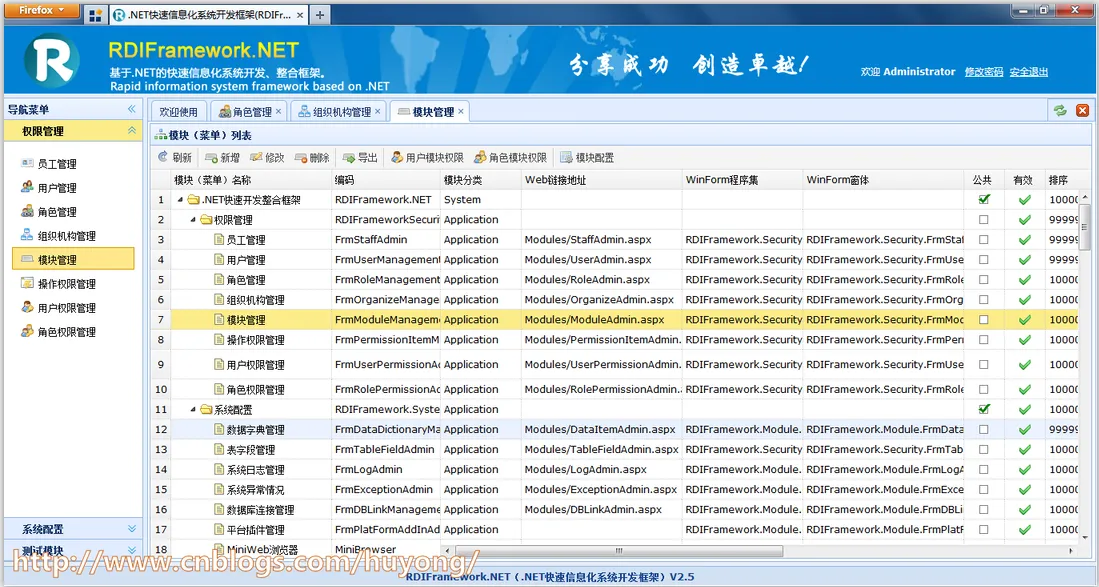Open a new Firefox tab

(320, 15)
